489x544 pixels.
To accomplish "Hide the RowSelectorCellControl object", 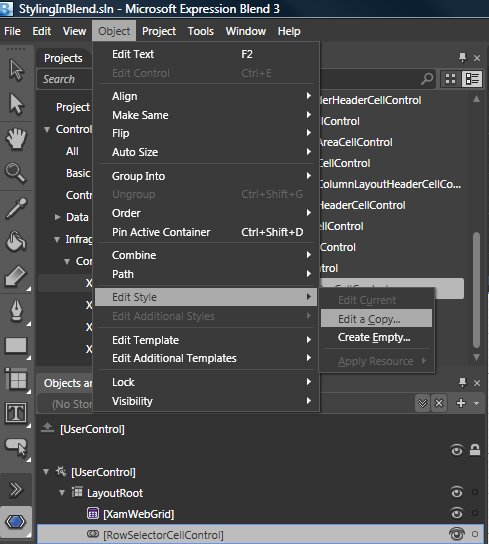I will point(457,534).
